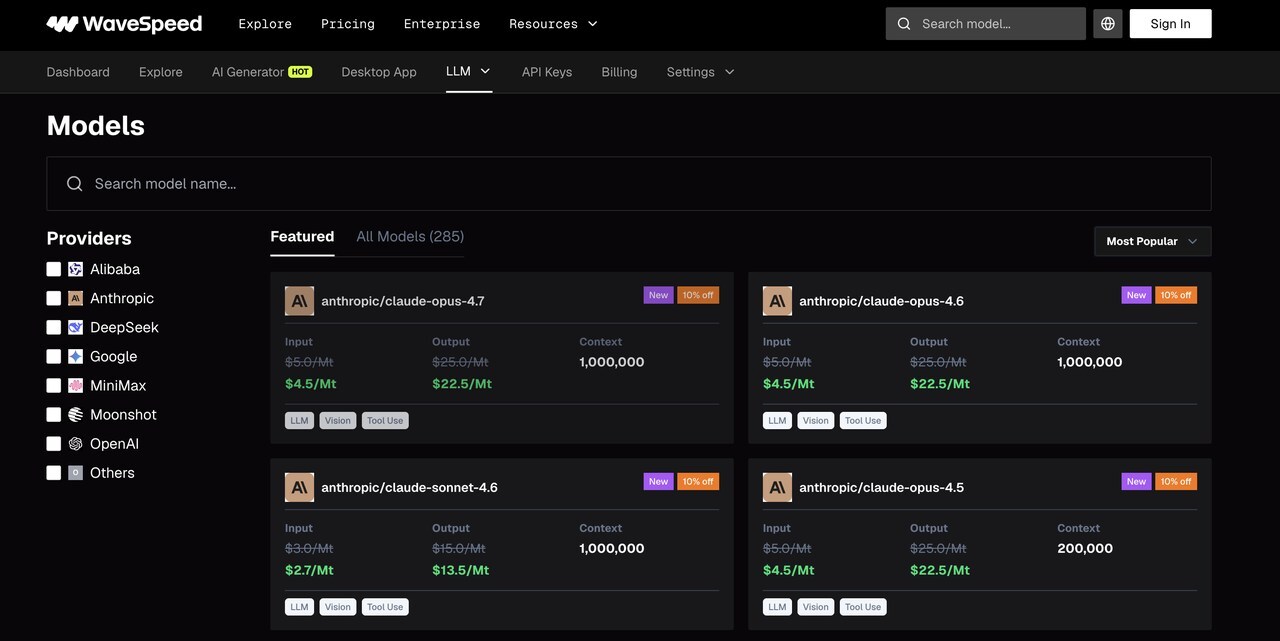Click the Moonshot provider logo icon
Viewport: 1280px width, 641px height.
coord(75,414)
